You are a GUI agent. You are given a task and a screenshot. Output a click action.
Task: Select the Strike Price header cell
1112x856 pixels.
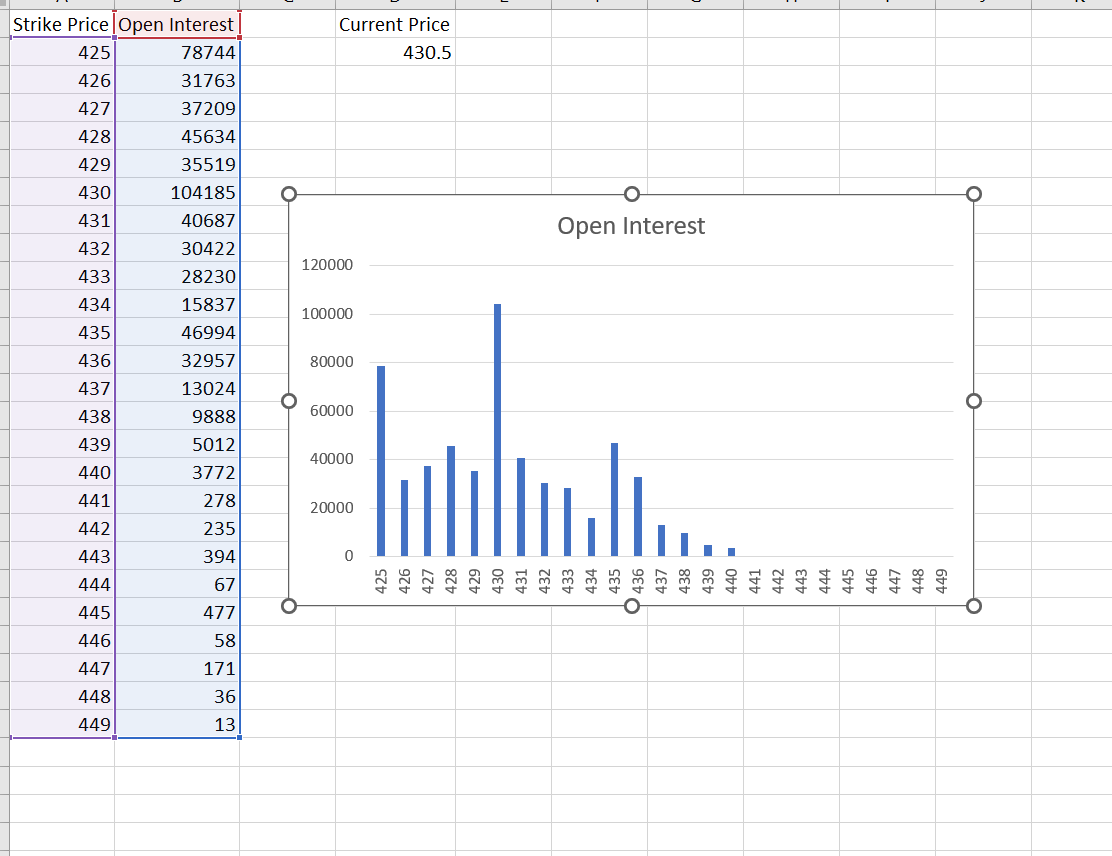point(60,24)
